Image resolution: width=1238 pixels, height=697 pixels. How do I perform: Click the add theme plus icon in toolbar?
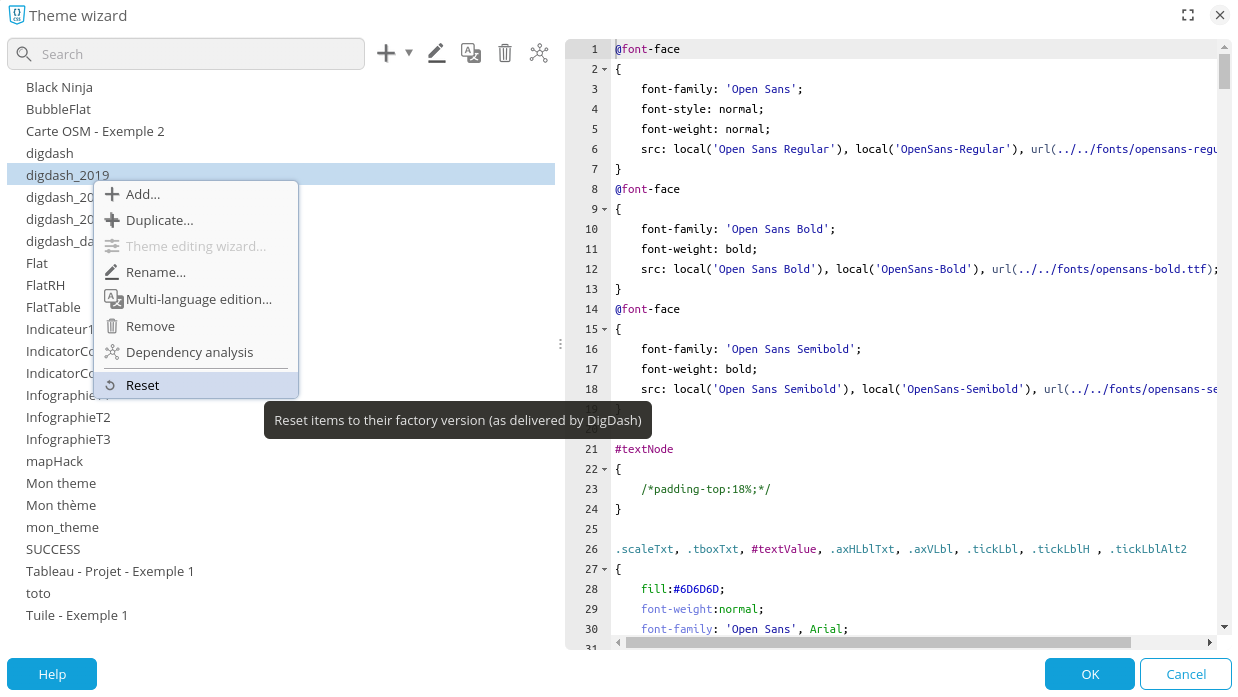(x=386, y=54)
